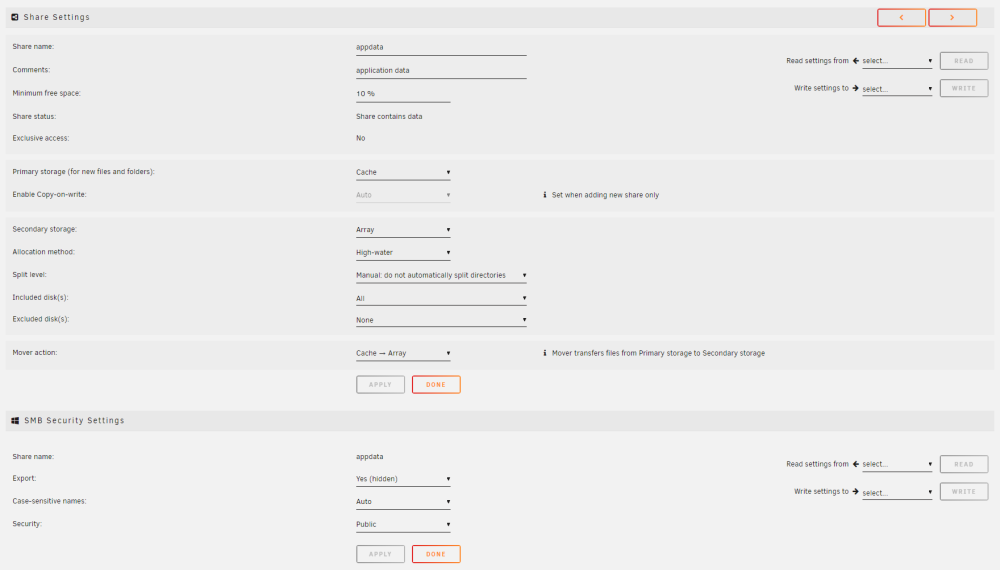Click the Share Settings header icon

pos(15,17)
